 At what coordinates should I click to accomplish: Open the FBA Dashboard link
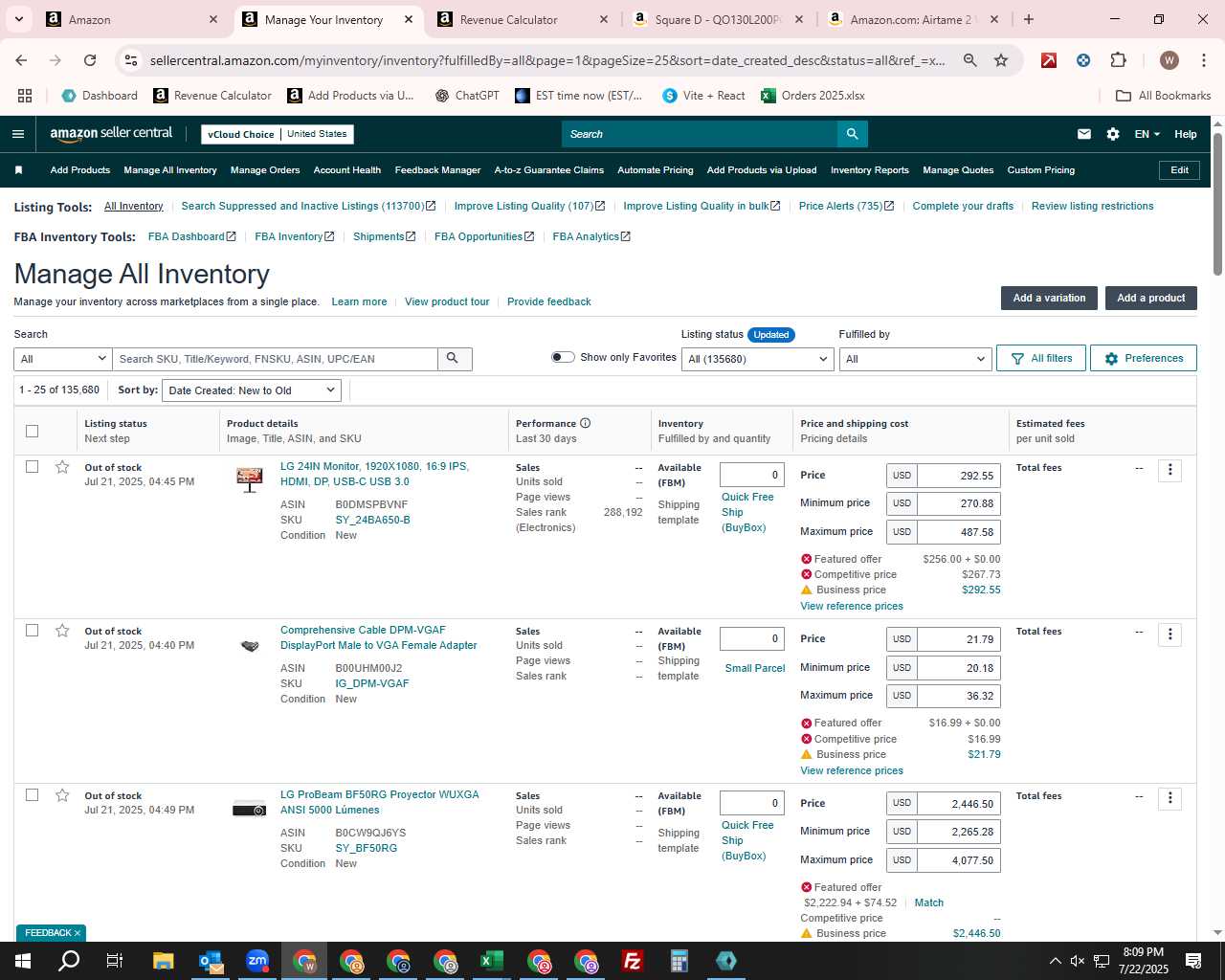(x=192, y=236)
